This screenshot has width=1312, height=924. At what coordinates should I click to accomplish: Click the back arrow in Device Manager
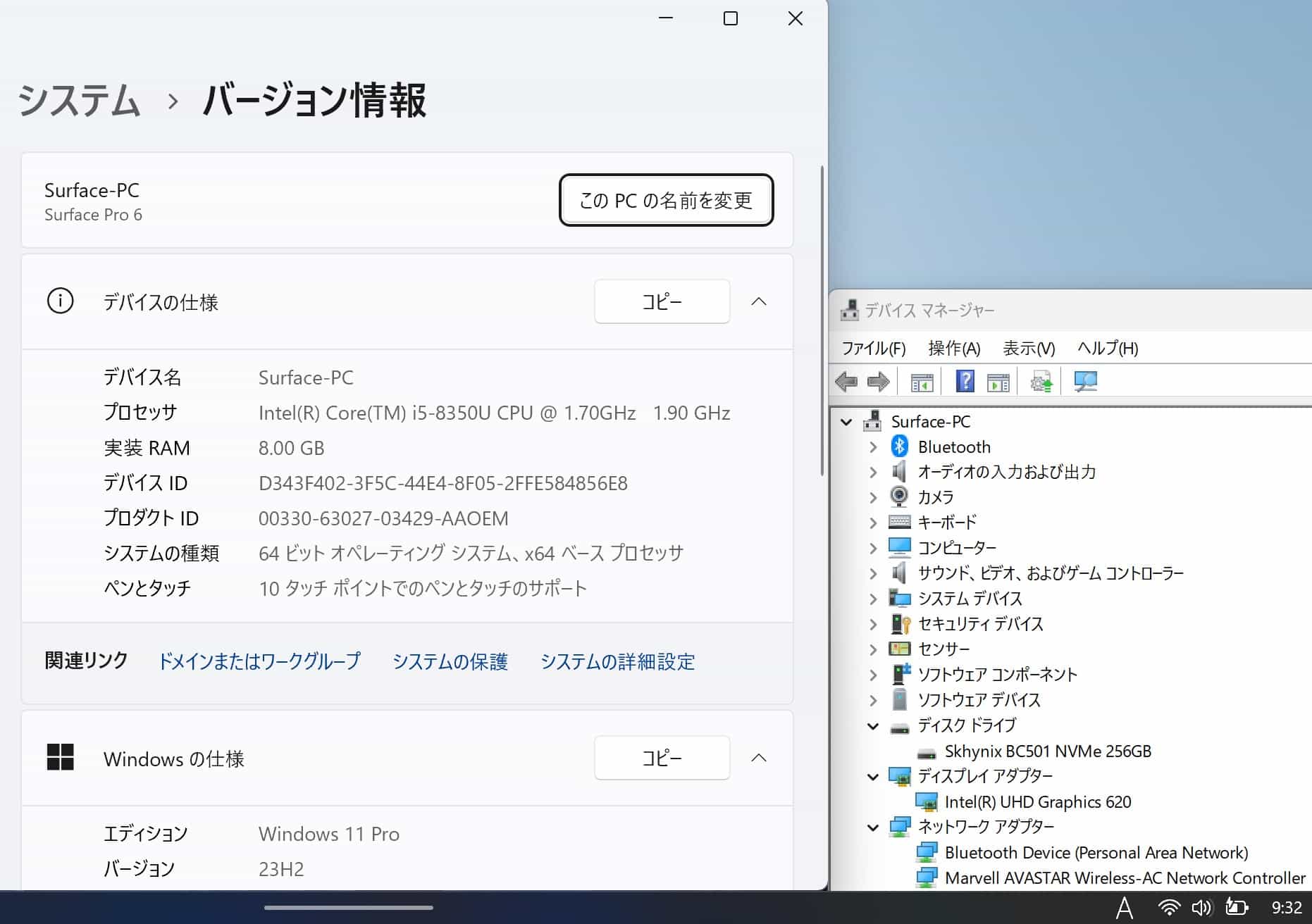pos(846,382)
